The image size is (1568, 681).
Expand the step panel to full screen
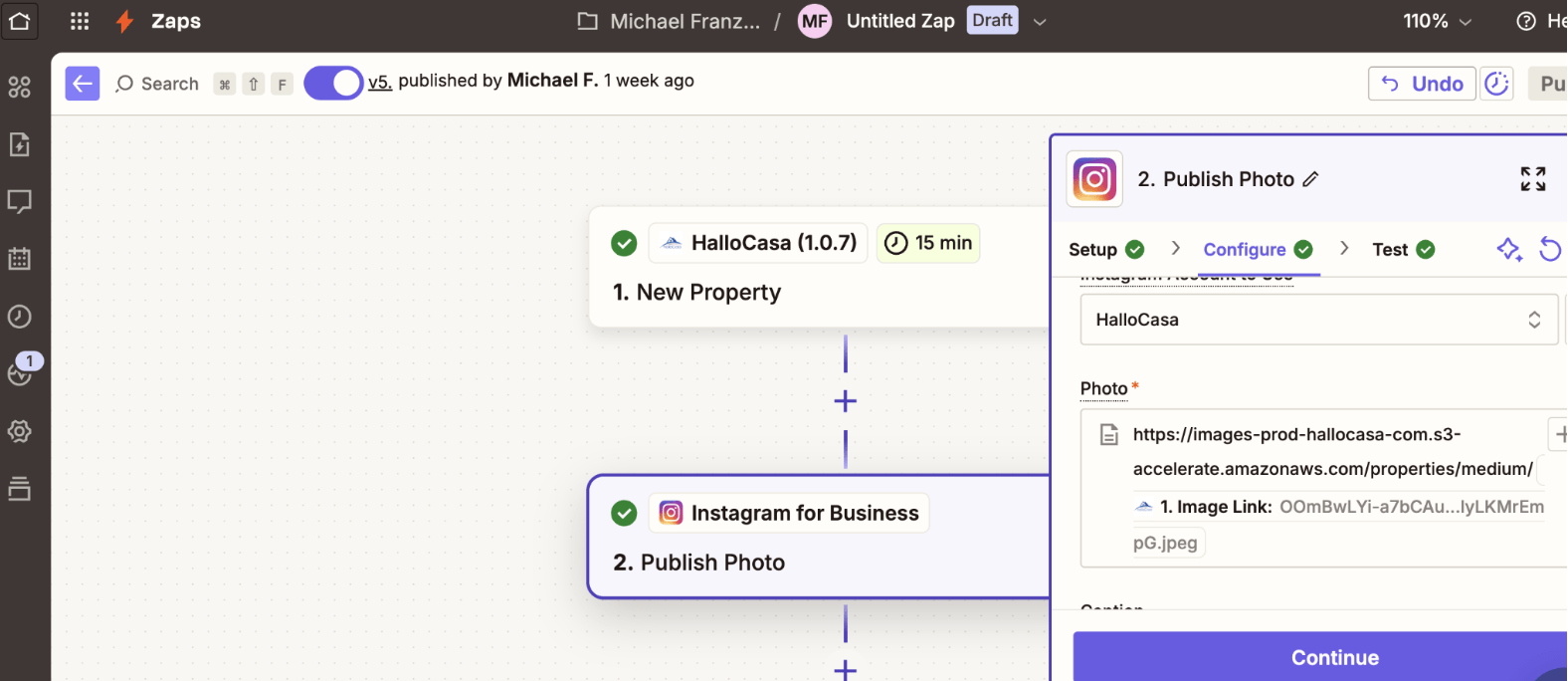[1533, 179]
